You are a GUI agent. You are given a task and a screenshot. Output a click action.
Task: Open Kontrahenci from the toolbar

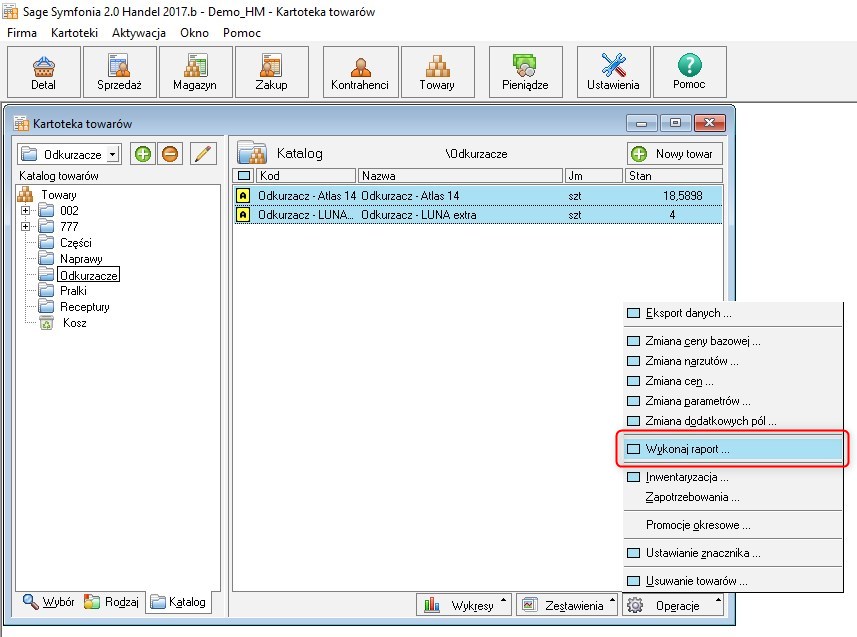pyautogui.click(x=360, y=72)
